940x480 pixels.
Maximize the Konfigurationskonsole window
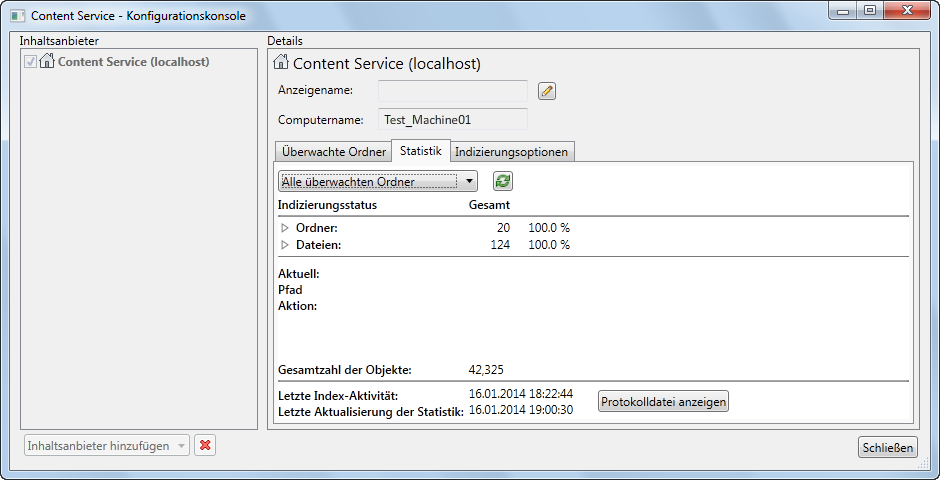coord(870,10)
